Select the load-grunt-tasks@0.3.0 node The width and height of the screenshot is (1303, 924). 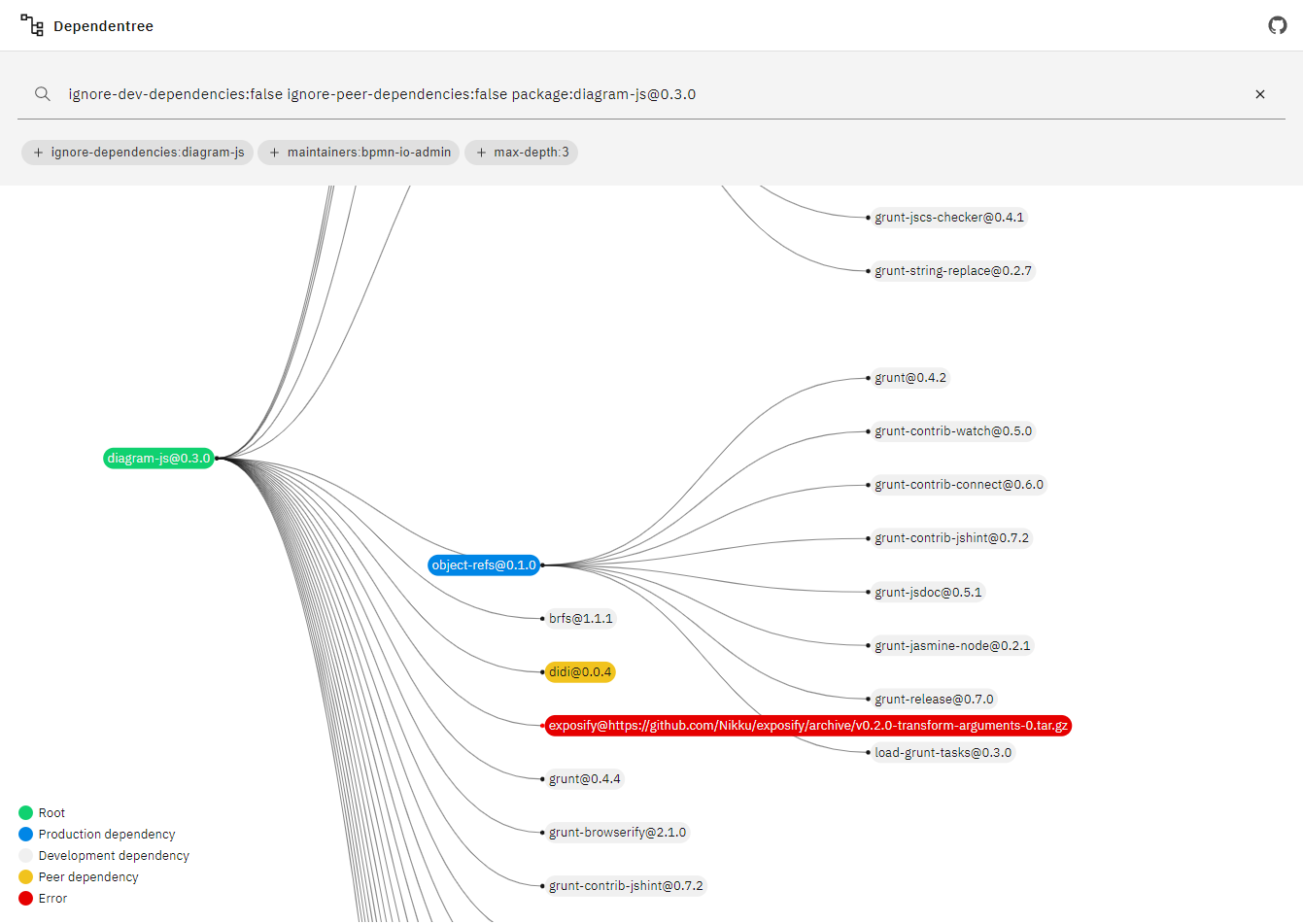[943, 753]
